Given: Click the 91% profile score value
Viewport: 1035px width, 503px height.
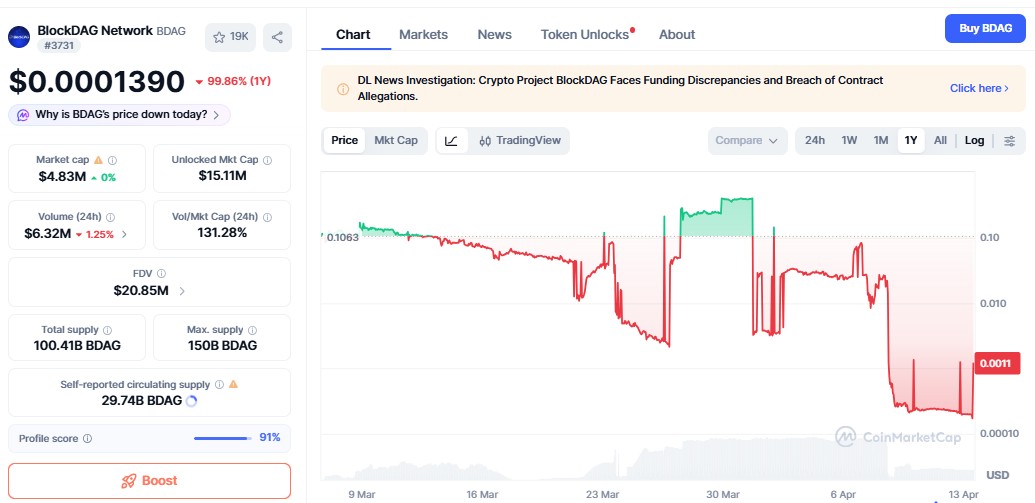Looking at the screenshot, I should click(270, 438).
